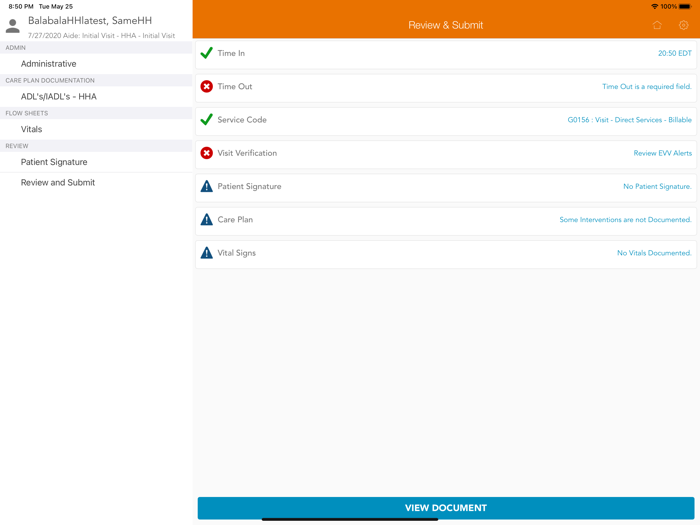Screen dimensions: 700x525
Task: Click 'Tue May 25' date in status bar
Action: [x=56, y=6]
